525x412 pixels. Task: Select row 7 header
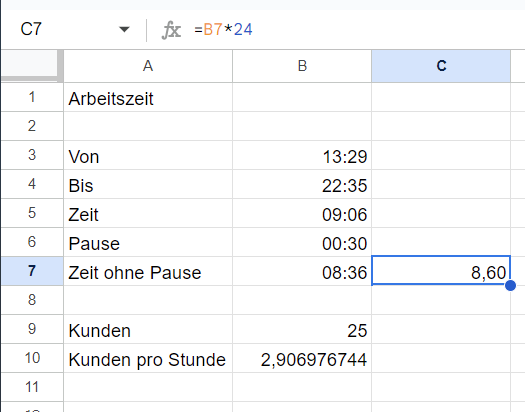[32, 271]
